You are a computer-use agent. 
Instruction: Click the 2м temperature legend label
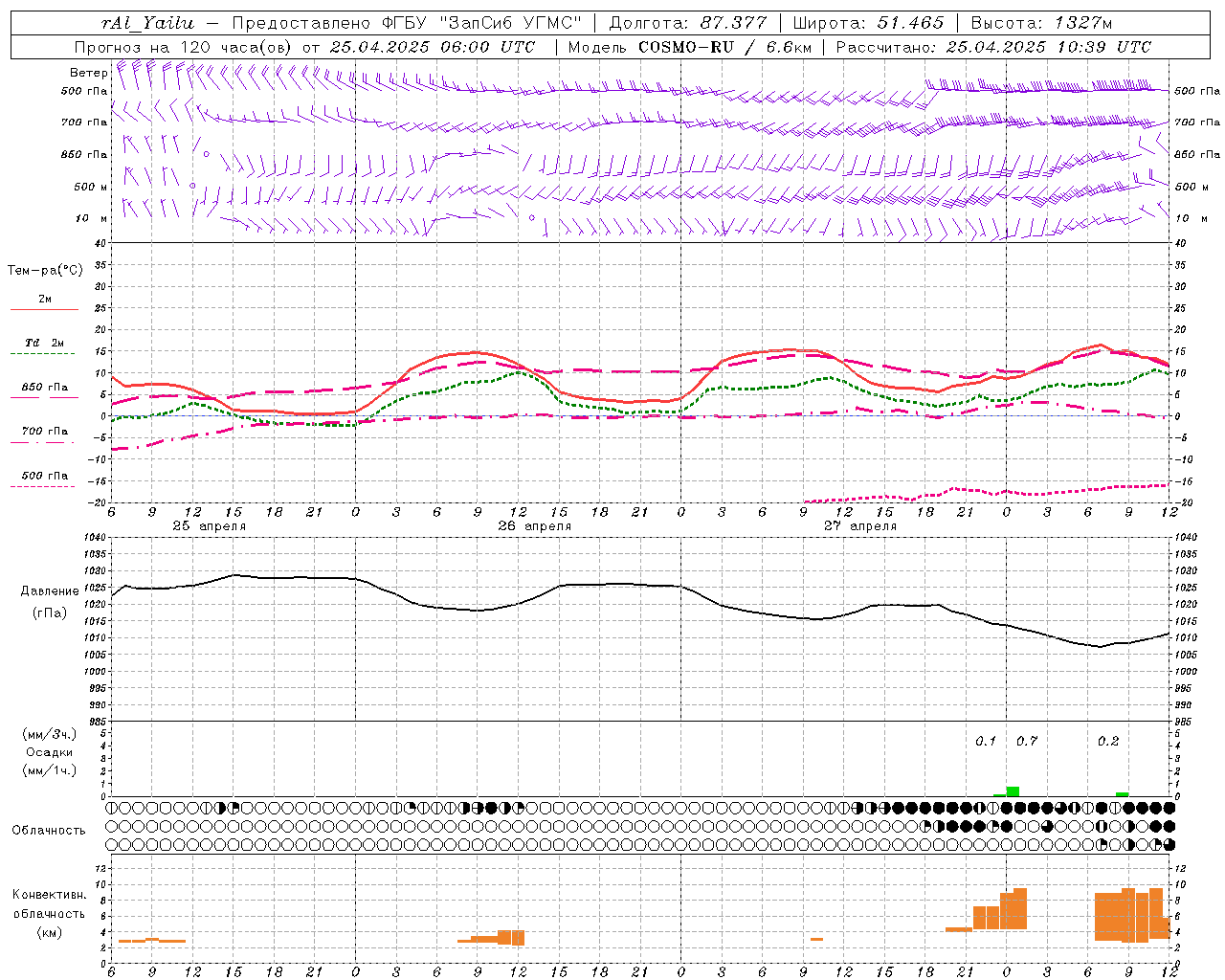click(x=45, y=299)
